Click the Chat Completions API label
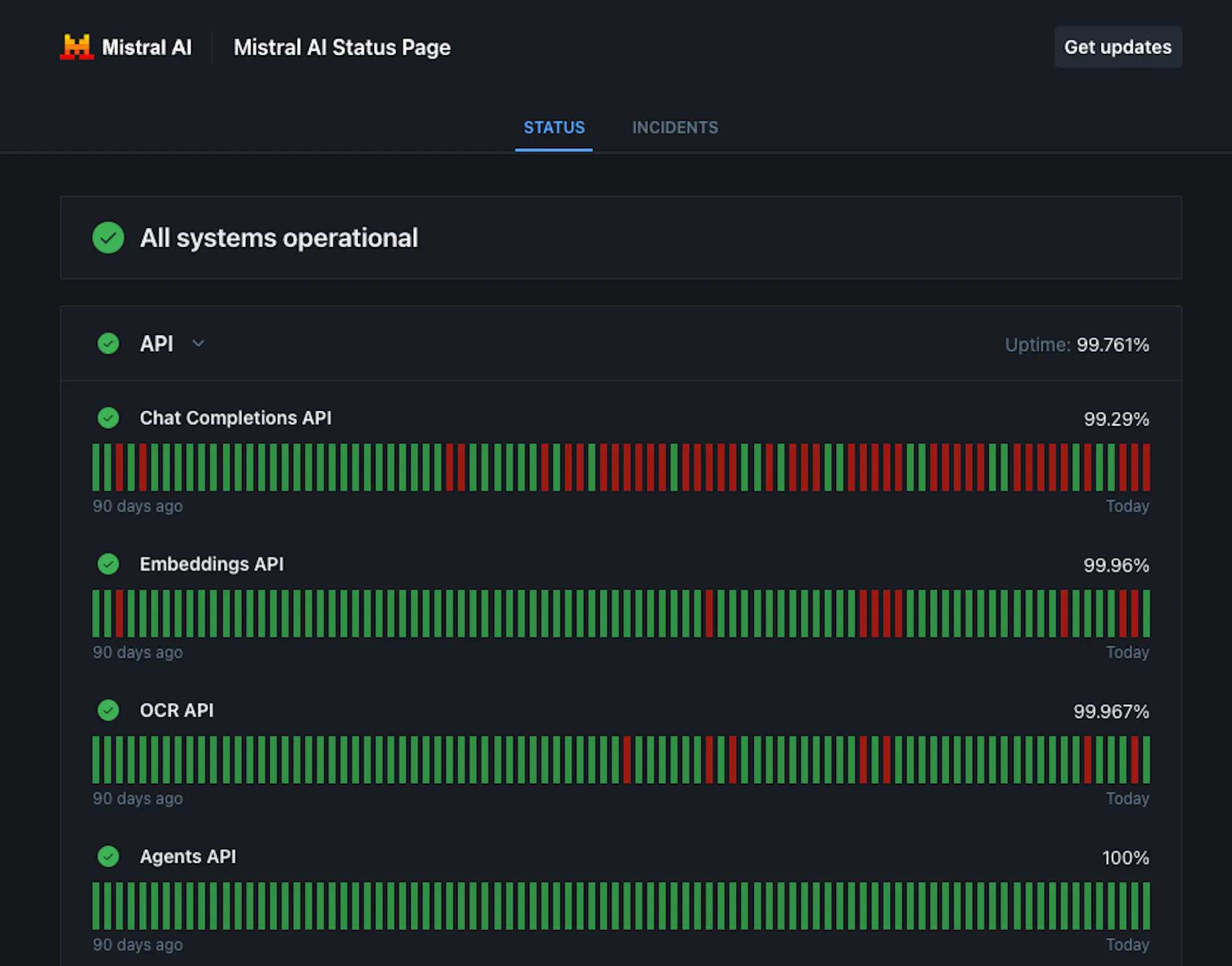This screenshot has height=966, width=1232. [x=235, y=418]
